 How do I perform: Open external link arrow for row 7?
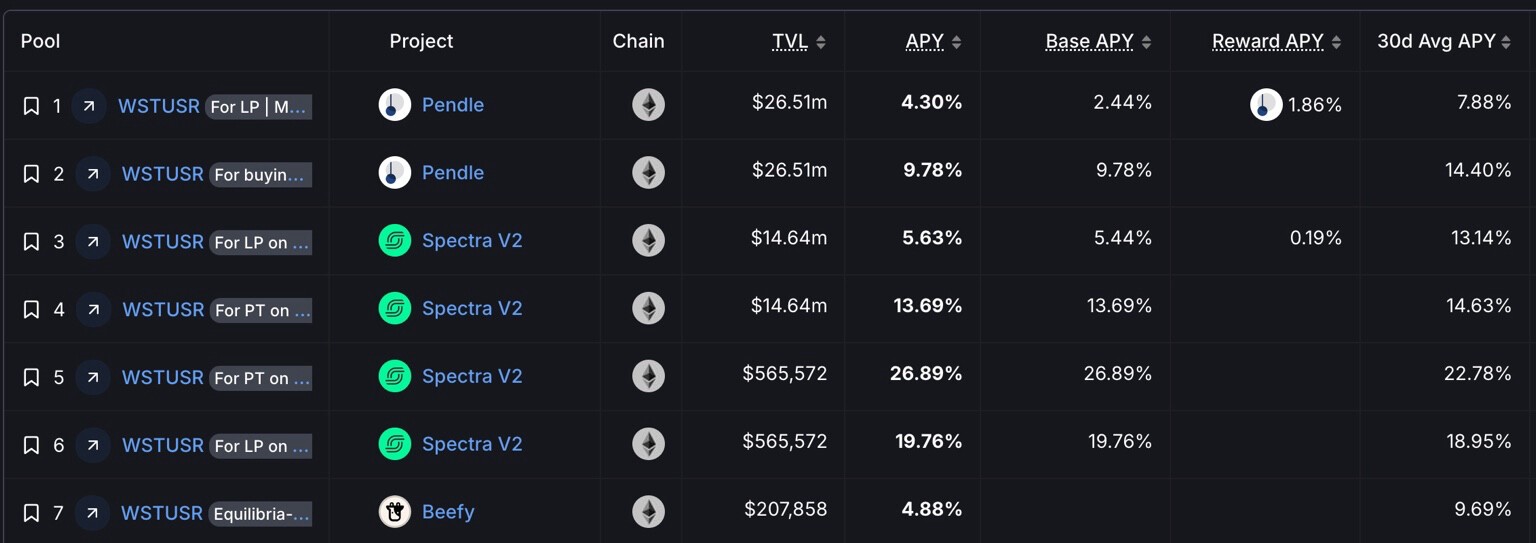point(91,513)
